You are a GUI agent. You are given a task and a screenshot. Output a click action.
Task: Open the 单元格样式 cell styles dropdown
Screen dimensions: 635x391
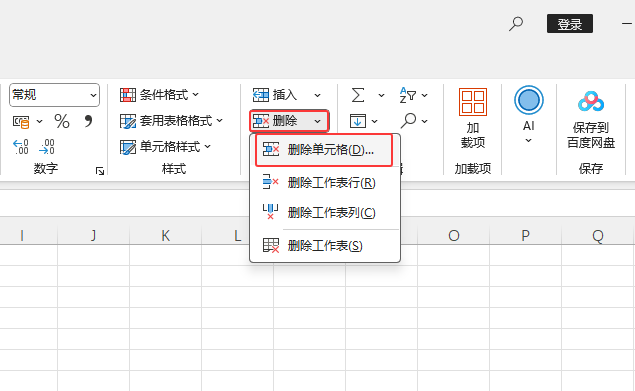coord(165,147)
